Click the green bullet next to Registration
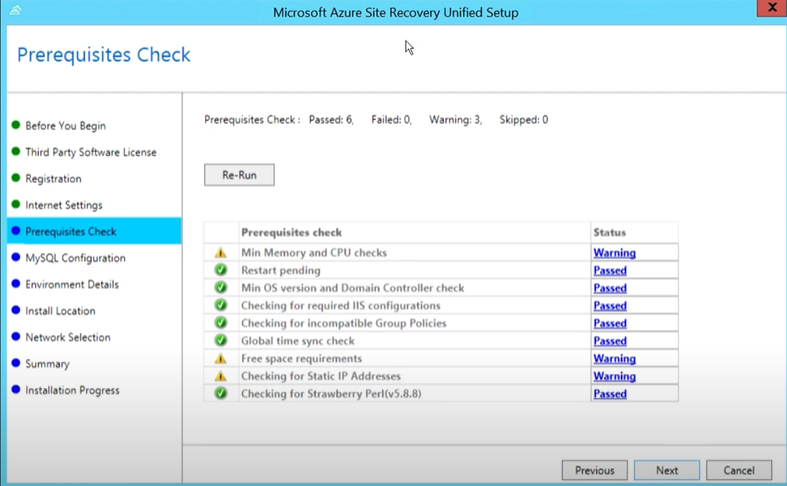This screenshot has width=787, height=486. (16, 178)
